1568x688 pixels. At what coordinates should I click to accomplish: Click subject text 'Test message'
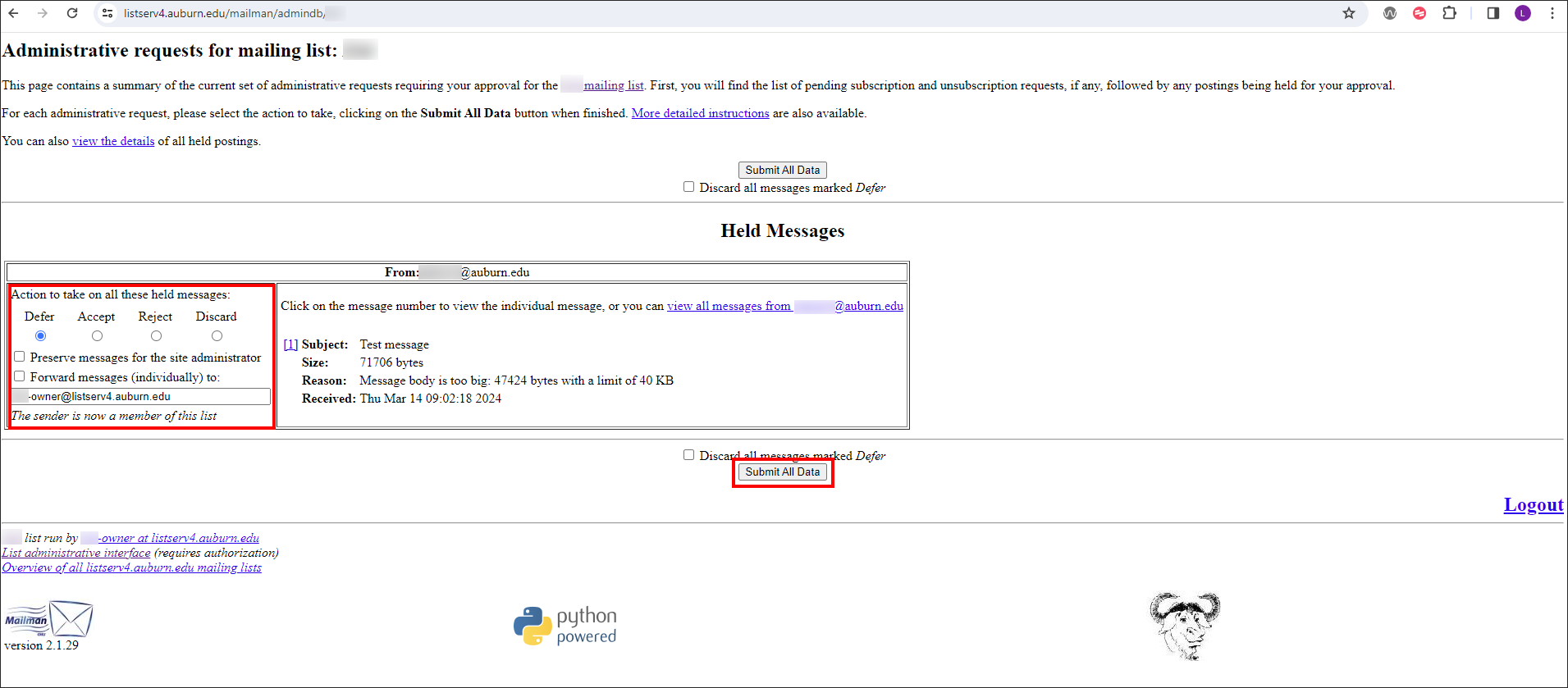tap(394, 344)
